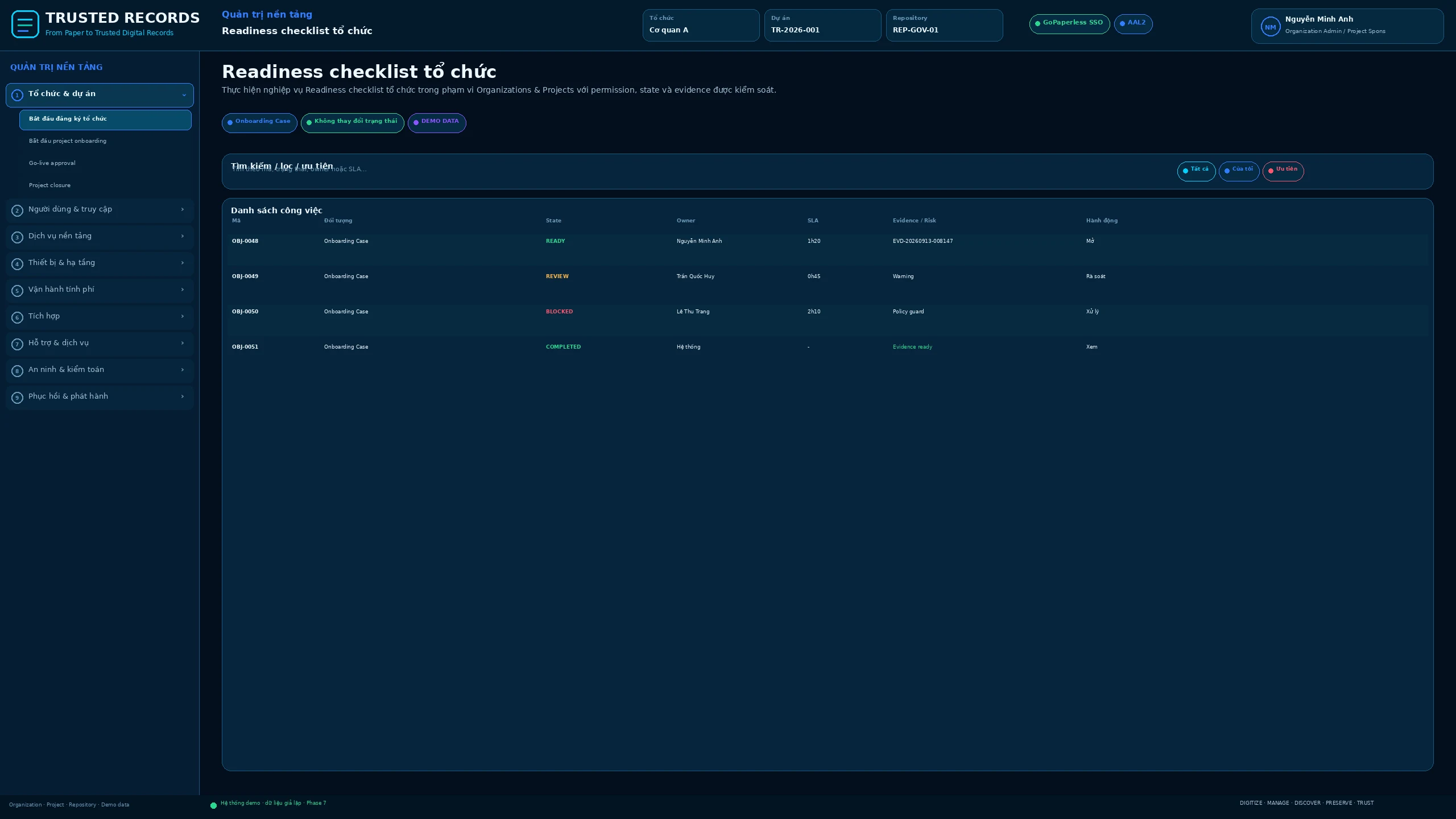Viewport: 1456px width, 819px height.
Task: Click Xử lý action for OBJ-0050
Action: click(1093, 312)
